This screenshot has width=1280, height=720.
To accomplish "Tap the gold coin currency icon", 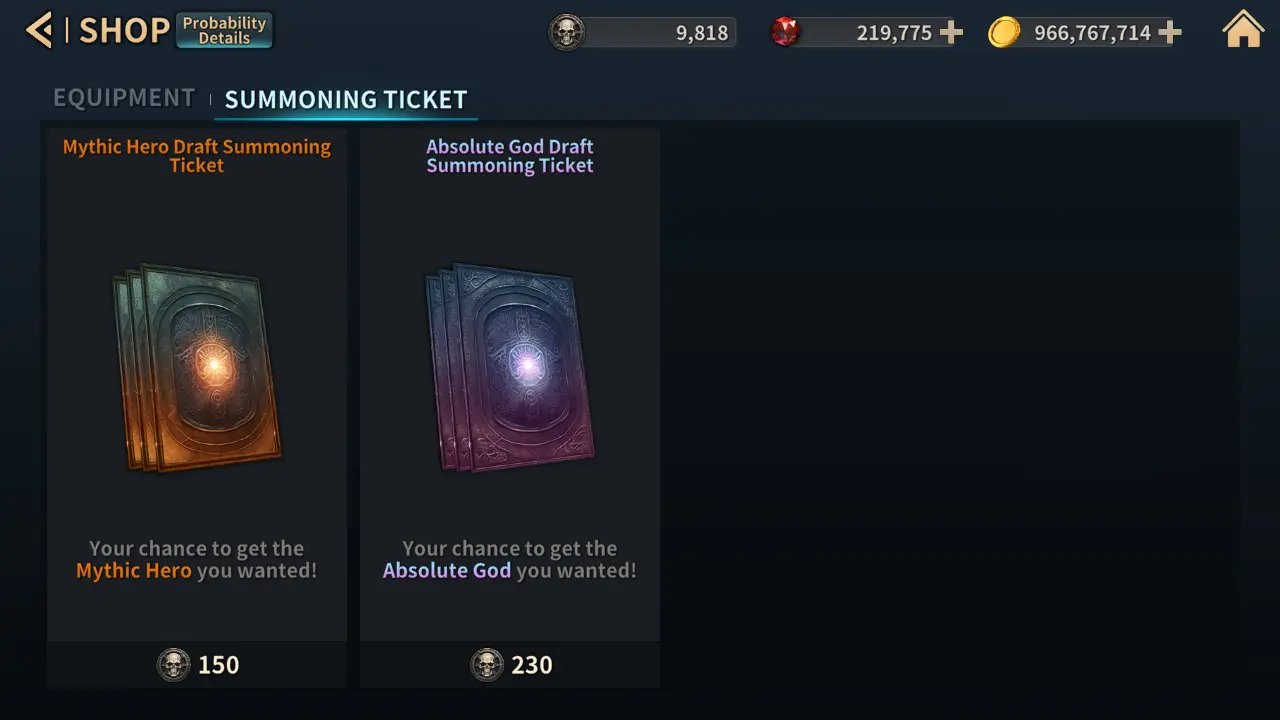I will [1004, 33].
